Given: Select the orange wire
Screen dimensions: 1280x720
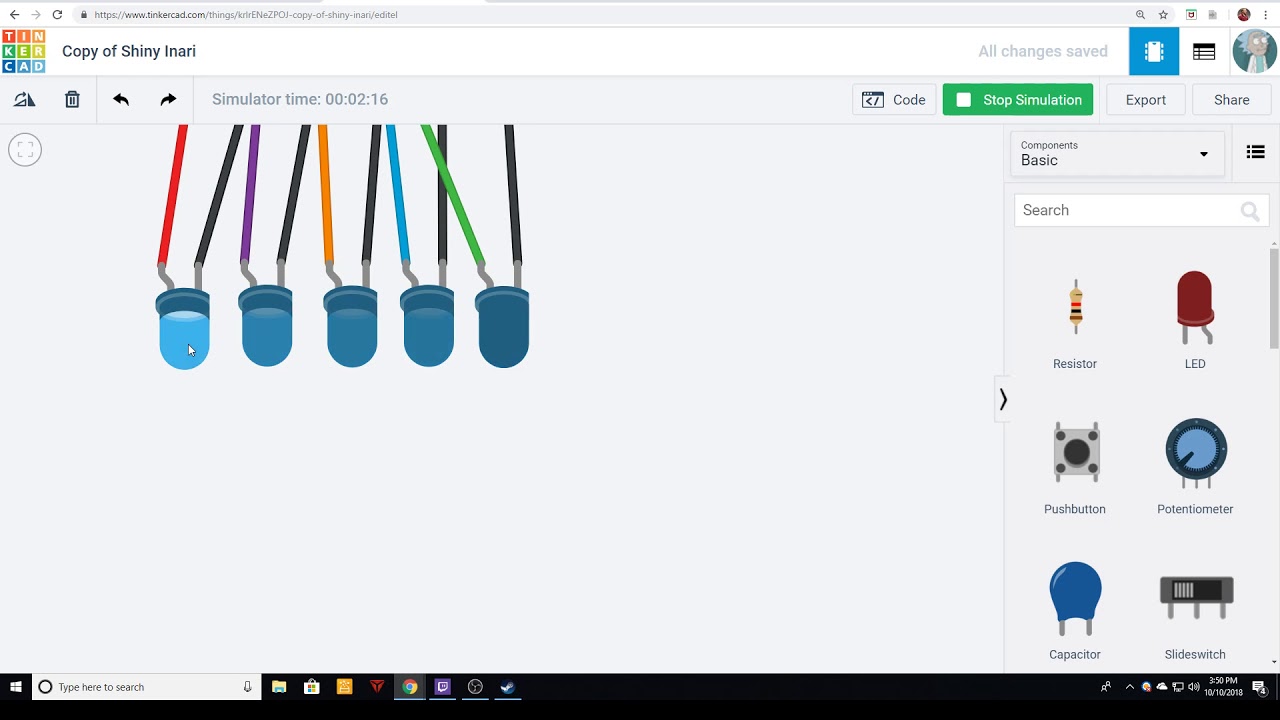Looking at the screenshot, I should click(x=325, y=195).
